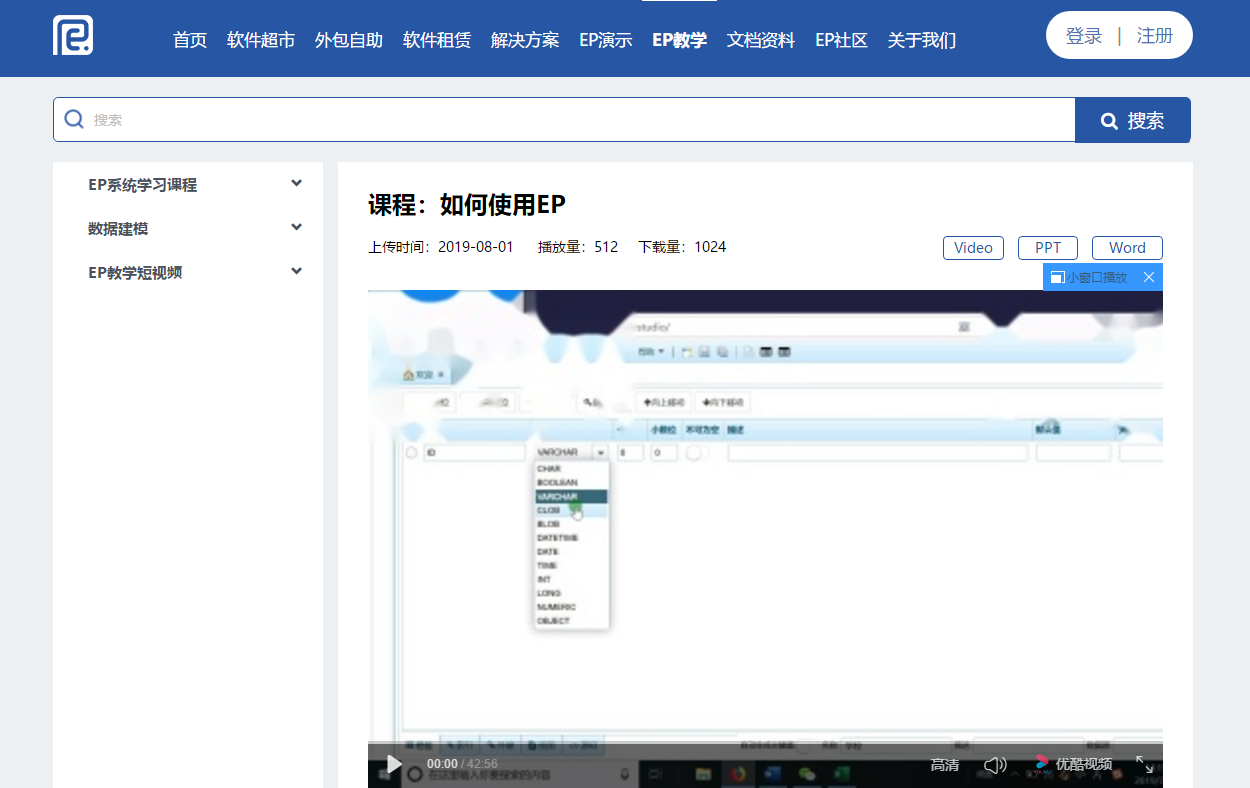The image size is (1250, 788).
Task: Click the magnifier icon in search box
Action: tap(74, 120)
